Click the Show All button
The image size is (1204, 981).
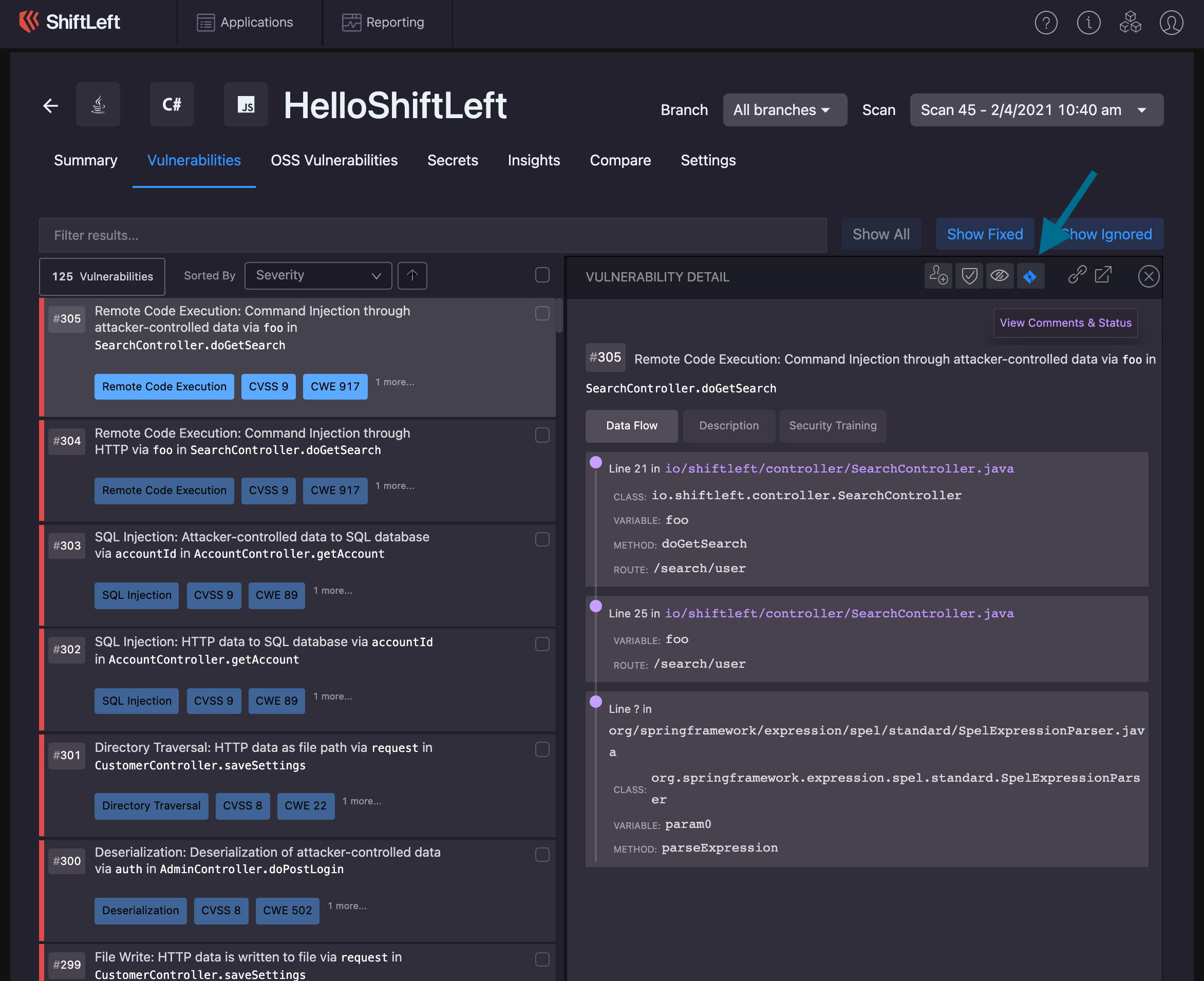coord(881,234)
